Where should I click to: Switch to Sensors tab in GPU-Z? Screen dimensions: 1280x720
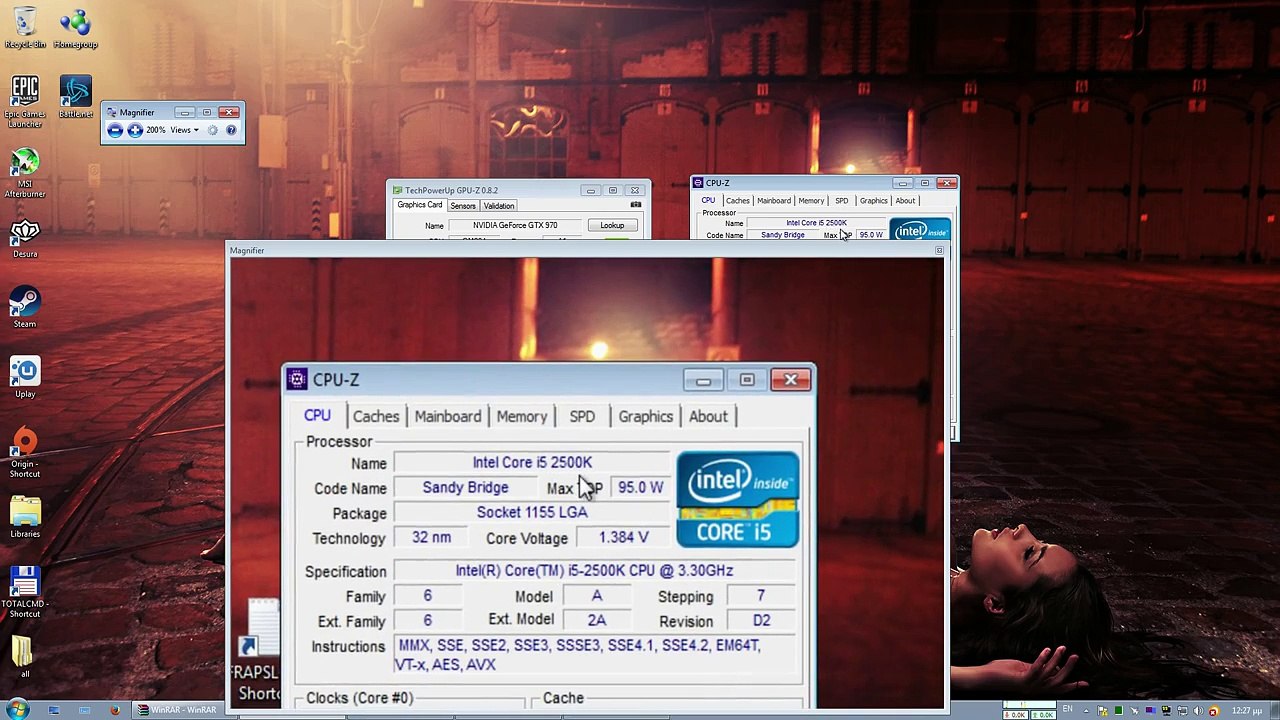pyautogui.click(x=463, y=206)
